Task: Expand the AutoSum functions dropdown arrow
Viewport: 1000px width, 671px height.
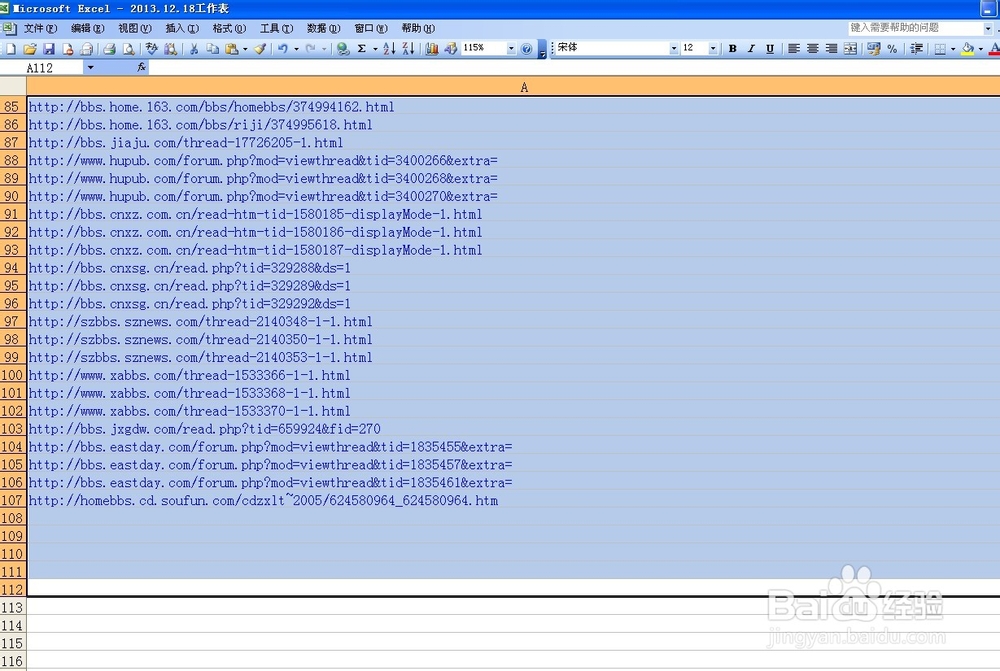Action: point(375,48)
